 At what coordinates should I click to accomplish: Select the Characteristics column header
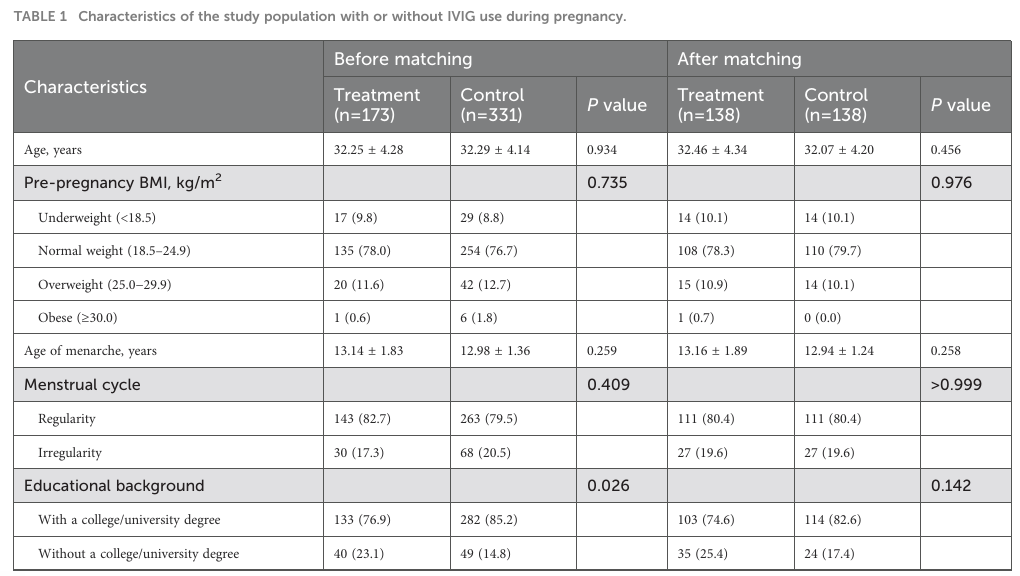tap(85, 87)
